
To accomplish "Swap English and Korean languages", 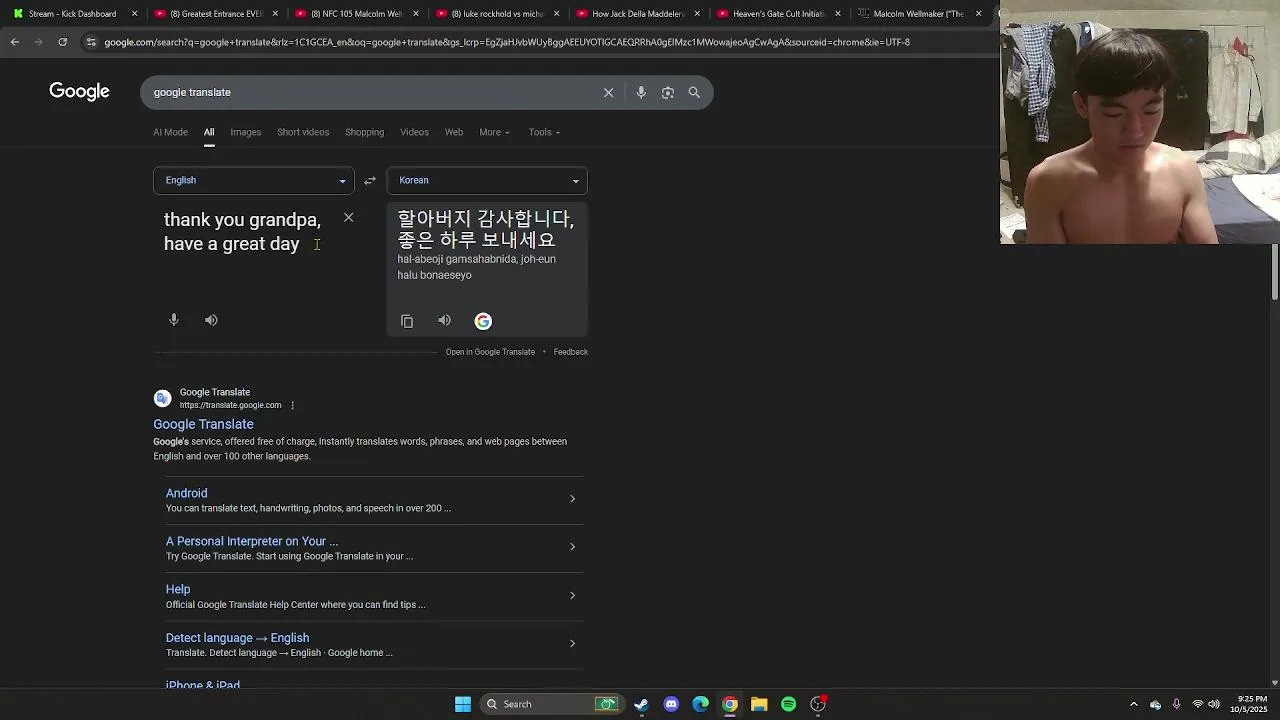I will (x=370, y=181).
